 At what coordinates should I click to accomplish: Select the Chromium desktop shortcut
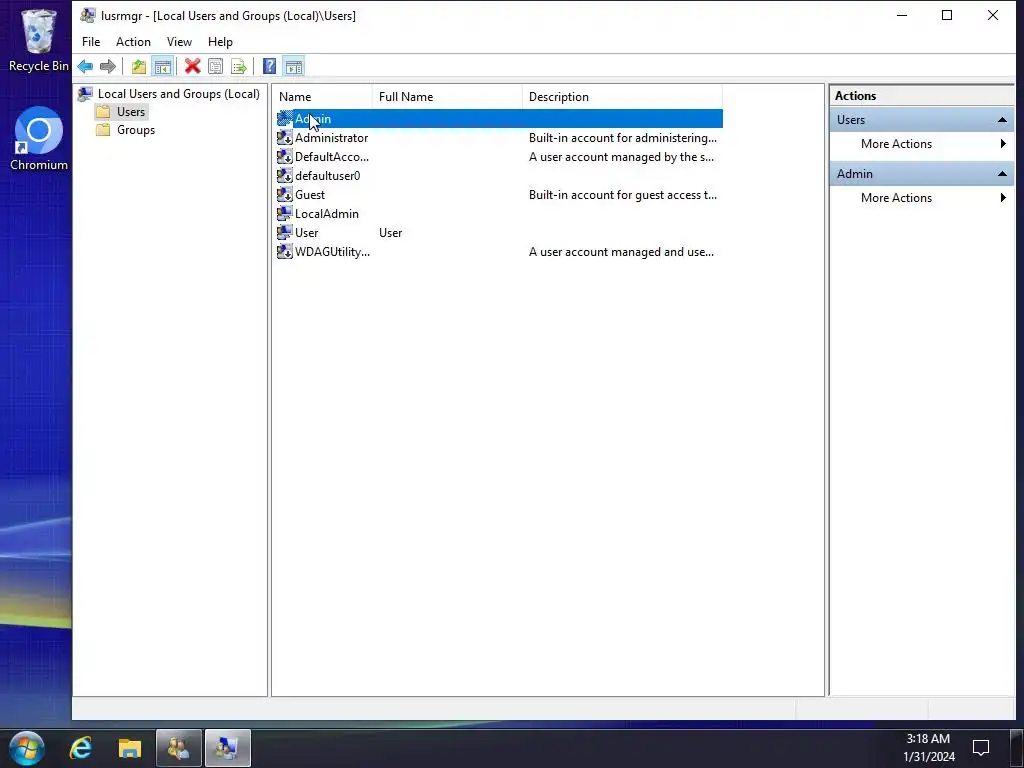[39, 139]
